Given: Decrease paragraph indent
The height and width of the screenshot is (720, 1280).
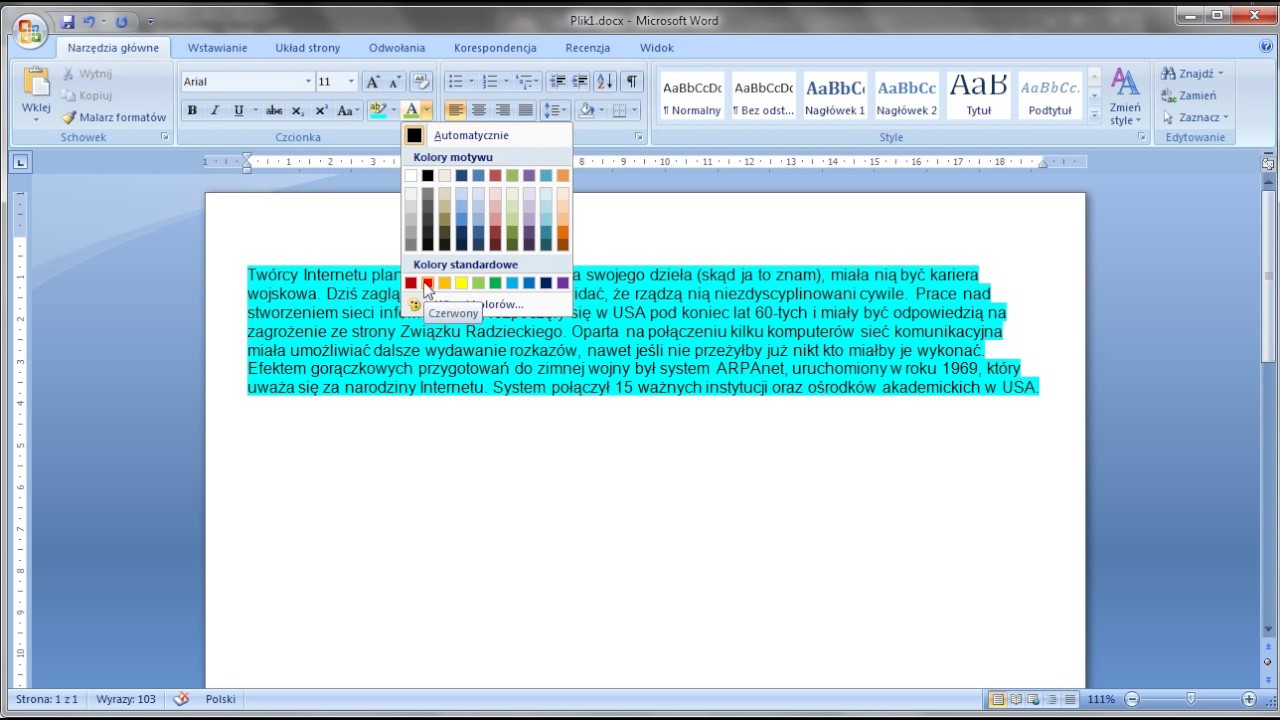Looking at the screenshot, I should pos(558,81).
